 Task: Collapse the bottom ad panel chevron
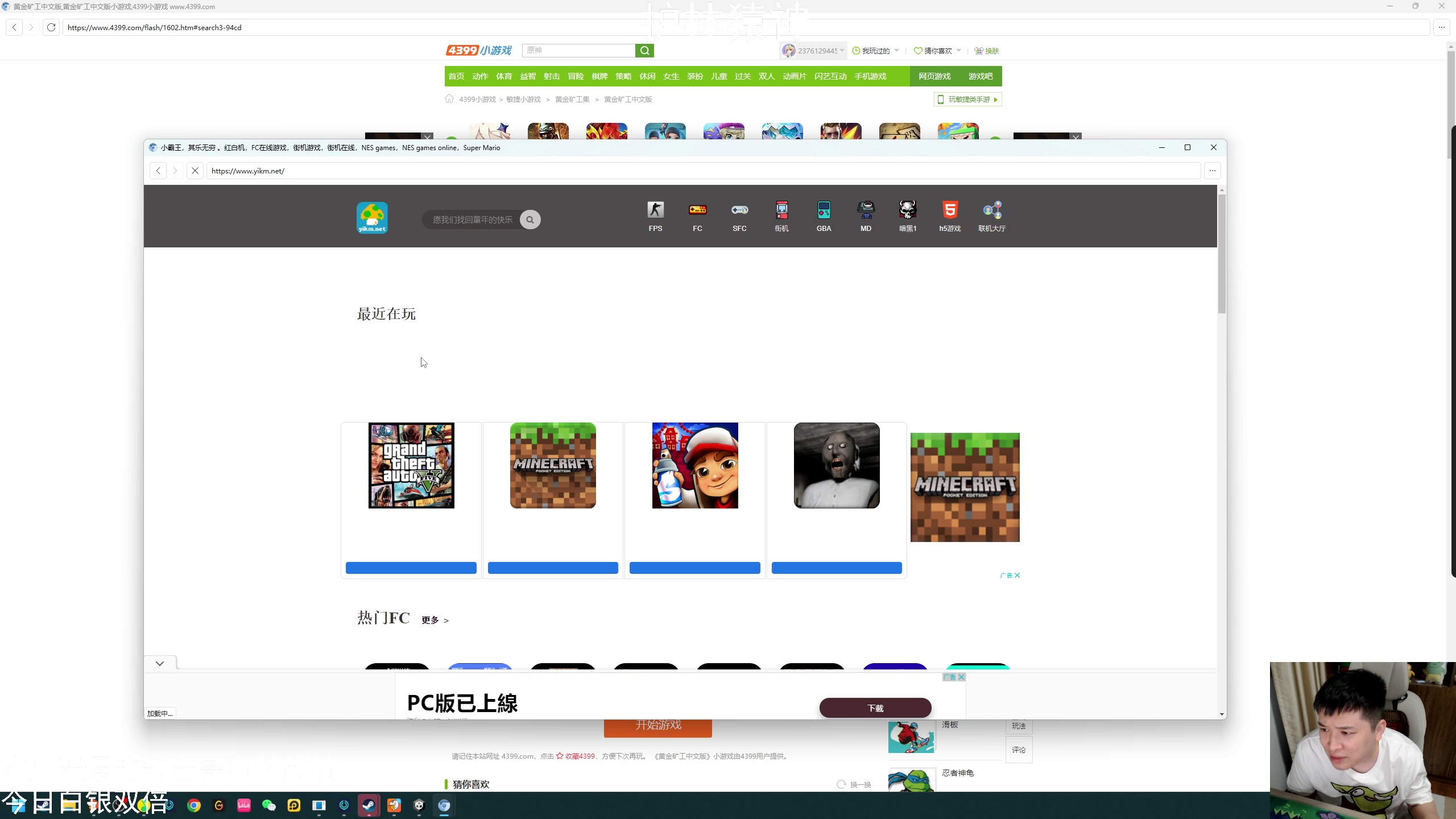click(160, 663)
